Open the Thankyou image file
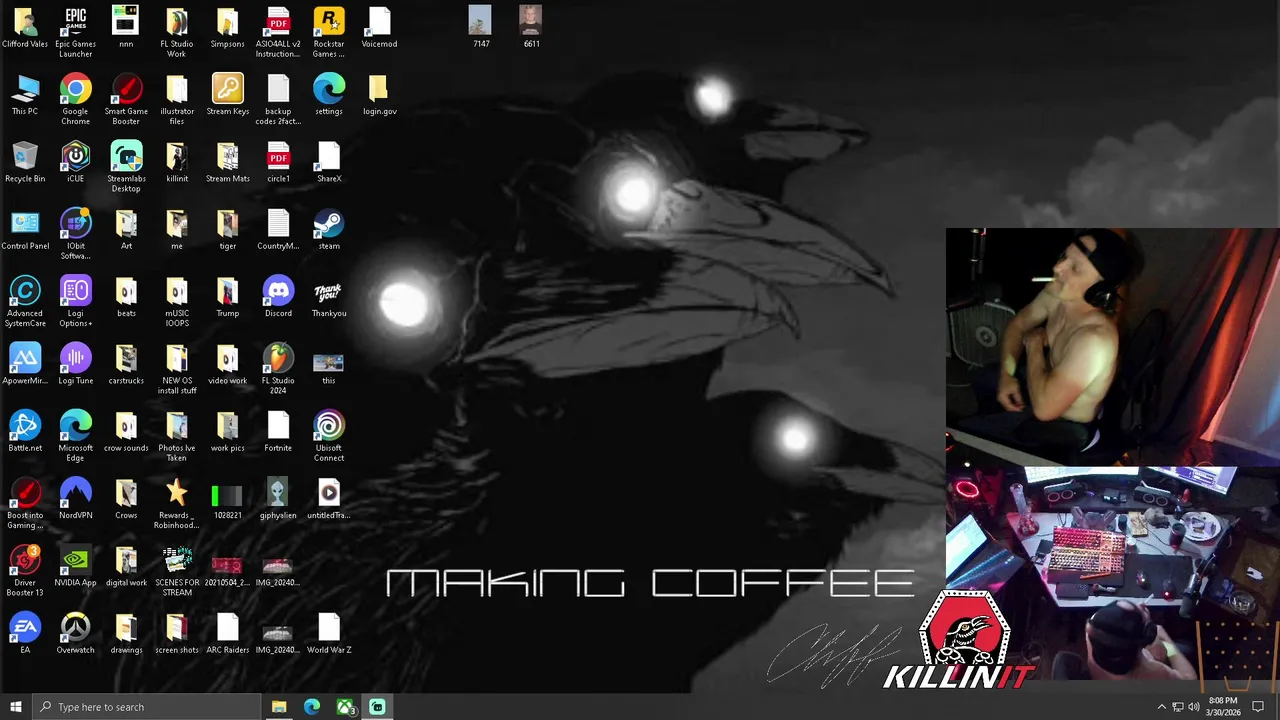Image resolution: width=1280 pixels, height=720 pixels. tap(329, 297)
